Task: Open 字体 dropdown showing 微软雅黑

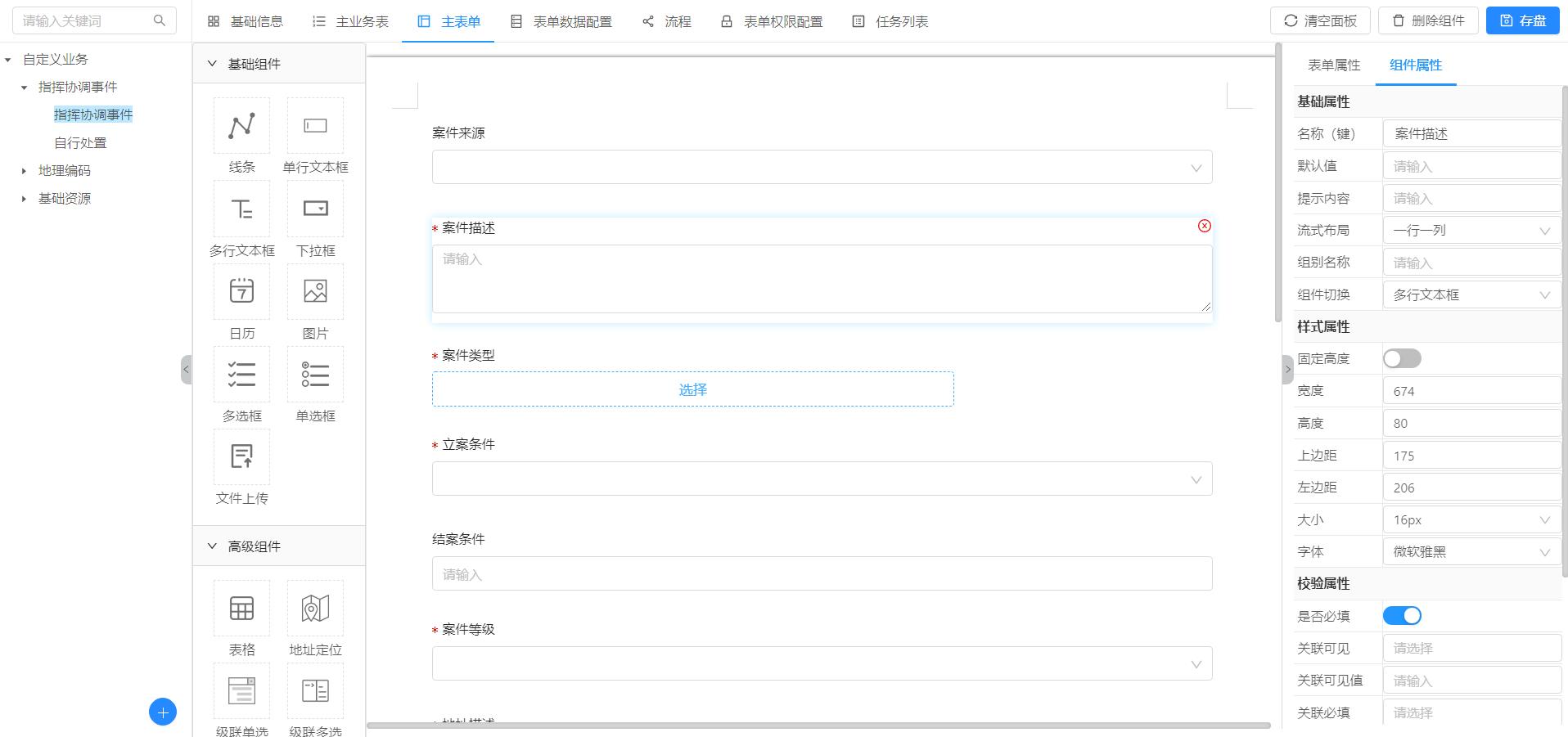Action: coord(1471,552)
